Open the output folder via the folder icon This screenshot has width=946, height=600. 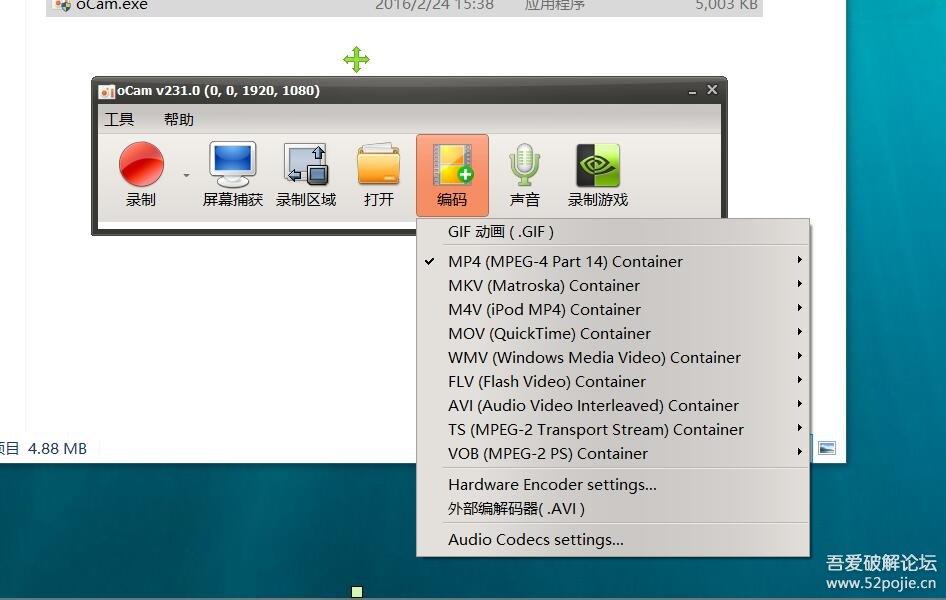(379, 164)
